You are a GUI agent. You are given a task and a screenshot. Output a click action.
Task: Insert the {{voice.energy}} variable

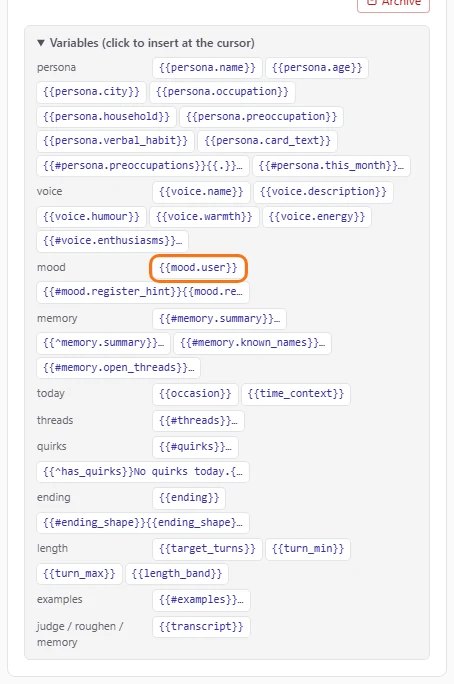tap(317, 217)
